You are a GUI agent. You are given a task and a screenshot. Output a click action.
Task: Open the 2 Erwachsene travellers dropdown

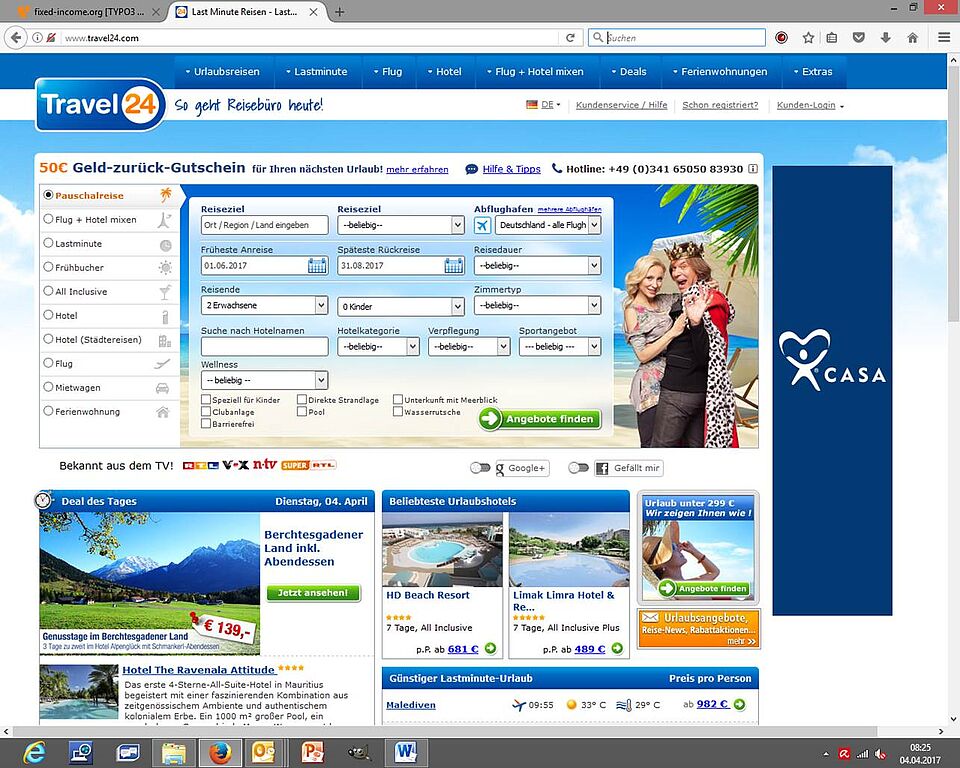tap(264, 305)
